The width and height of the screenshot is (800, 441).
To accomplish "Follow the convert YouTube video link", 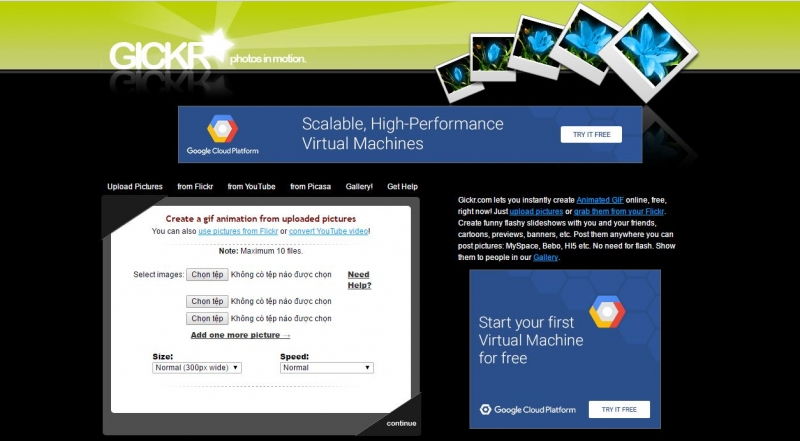I will [x=329, y=231].
